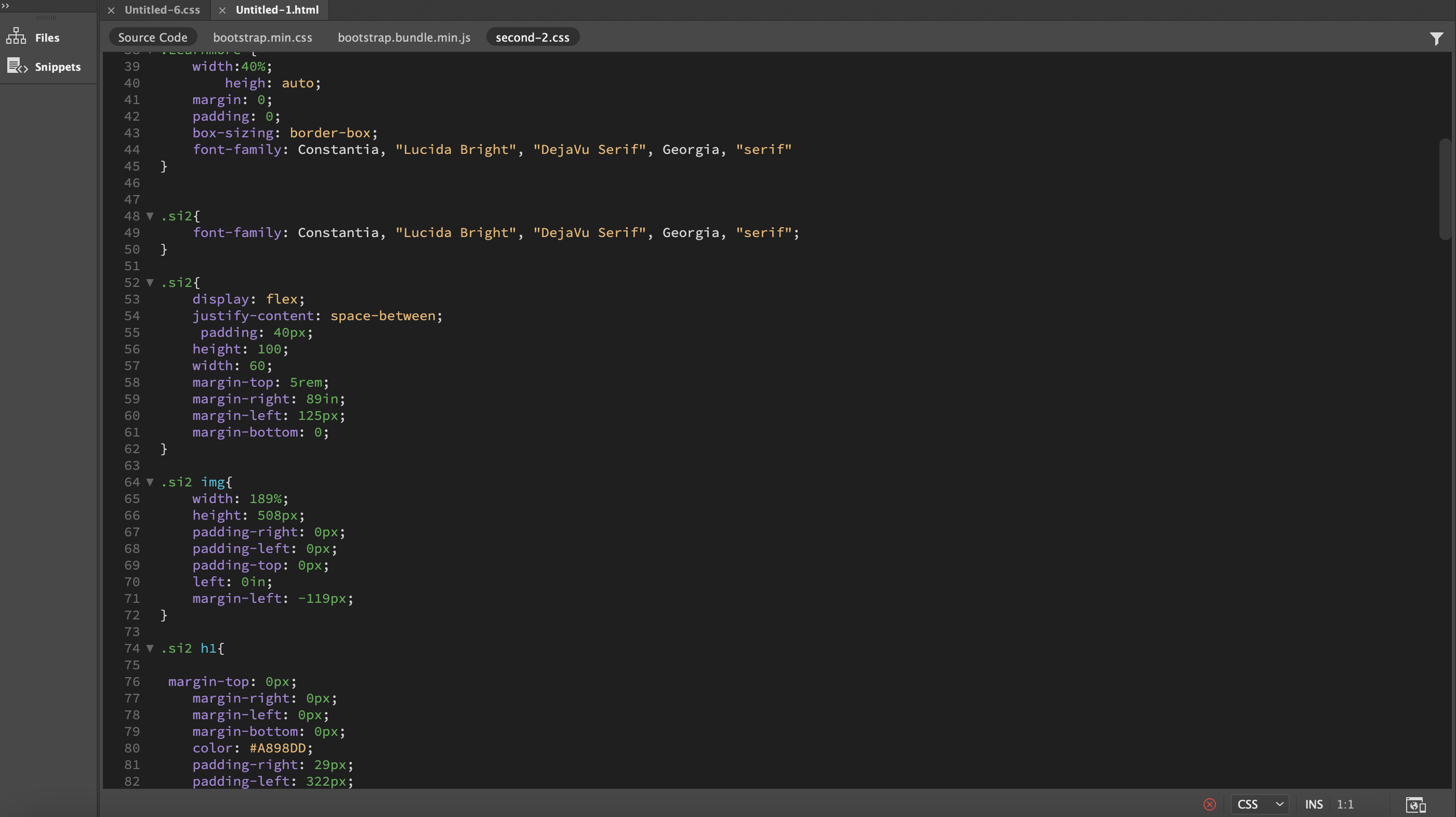Open the Snippets panel icon
Image resolution: width=1456 pixels, height=817 pixels.
(x=17, y=66)
